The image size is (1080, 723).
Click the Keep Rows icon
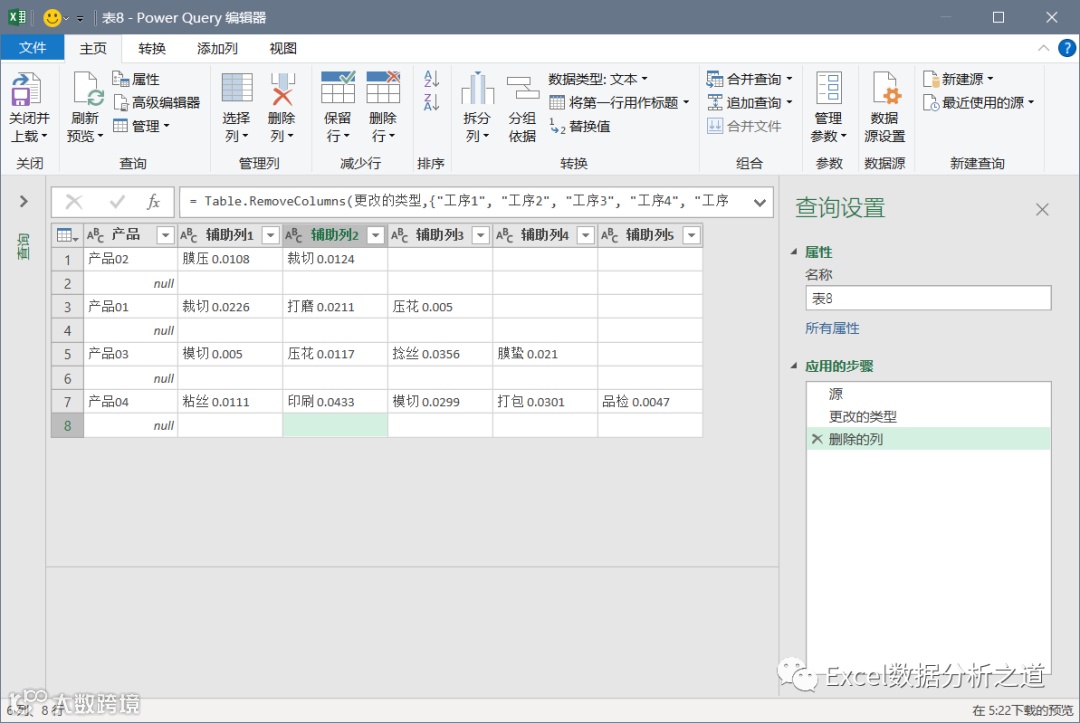coord(338,87)
